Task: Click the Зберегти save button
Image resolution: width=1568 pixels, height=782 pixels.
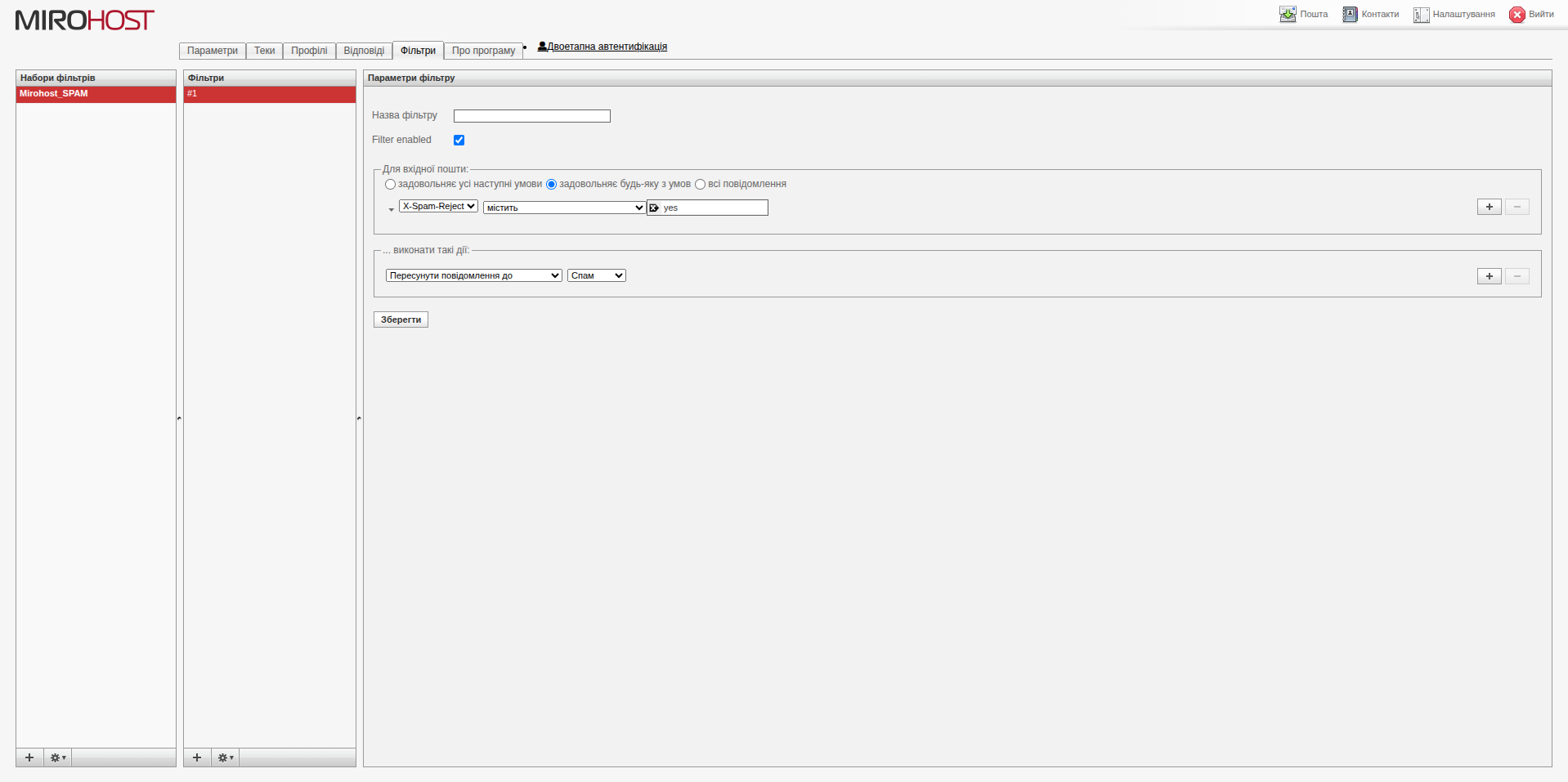Action: pos(401,320)
